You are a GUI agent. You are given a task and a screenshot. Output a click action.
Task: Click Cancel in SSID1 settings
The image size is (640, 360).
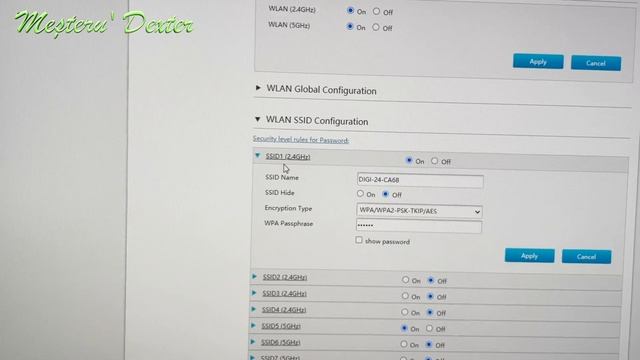pos(587,257)
